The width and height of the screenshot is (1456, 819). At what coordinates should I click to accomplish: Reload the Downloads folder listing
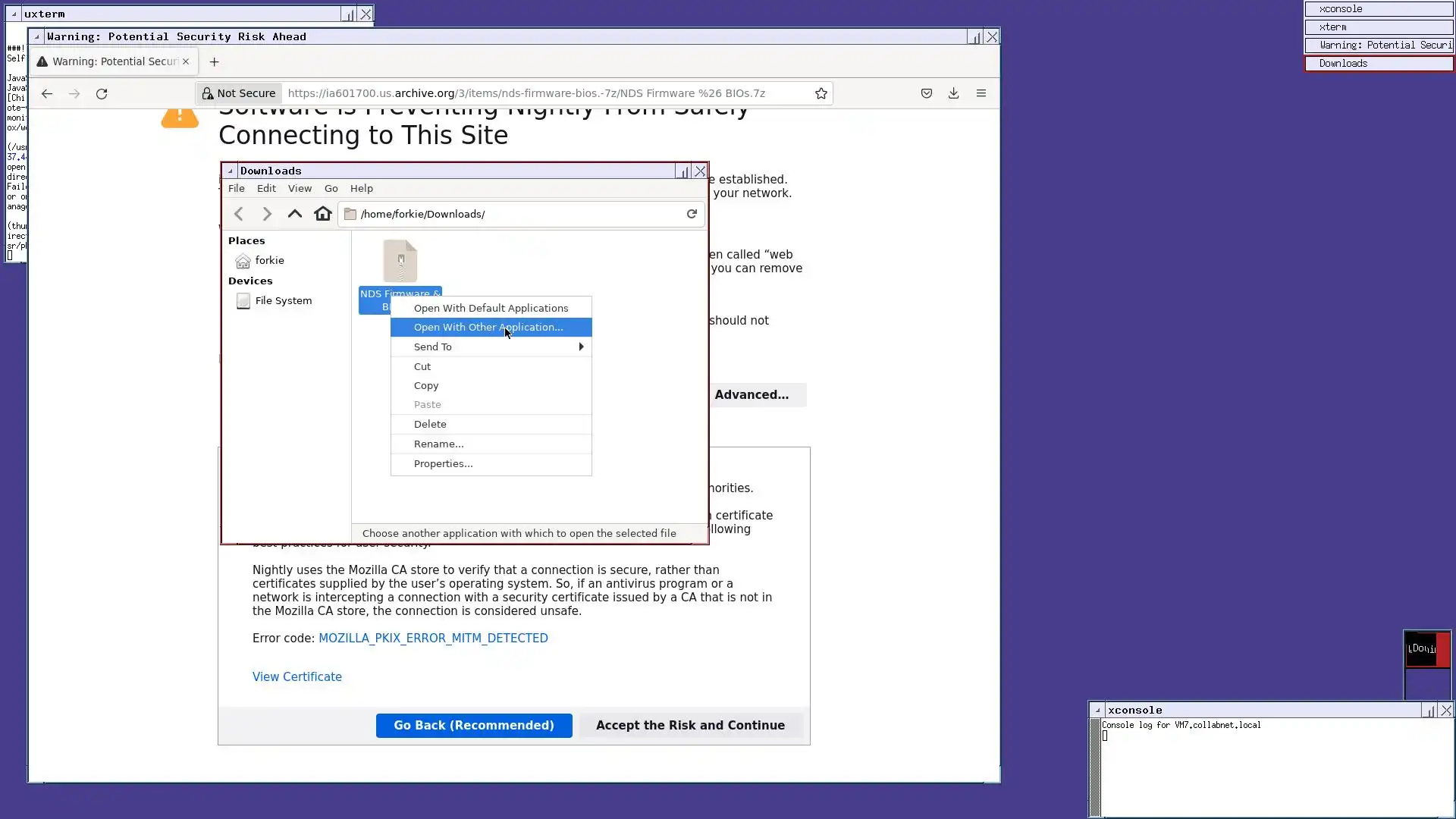point(692,214)
